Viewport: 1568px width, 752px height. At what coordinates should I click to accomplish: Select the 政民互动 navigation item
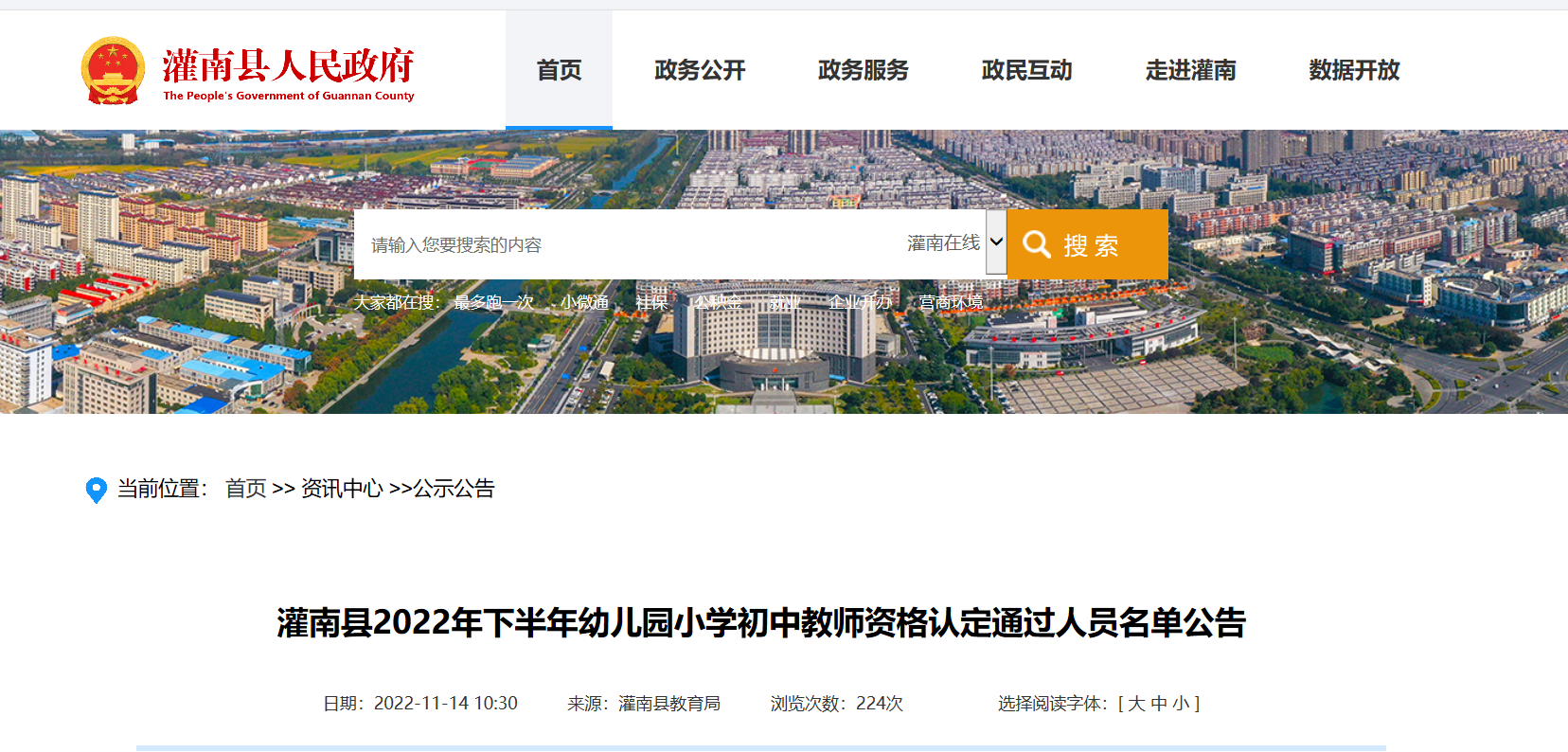click(x=1027, y=70)
